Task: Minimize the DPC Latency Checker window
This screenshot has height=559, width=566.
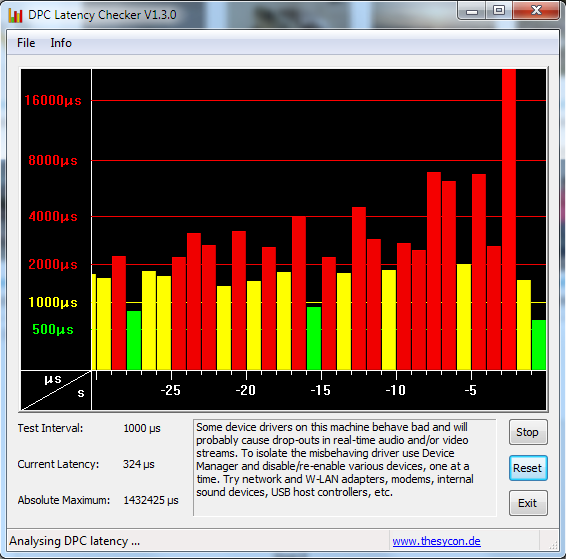Action: pos(472,10)
